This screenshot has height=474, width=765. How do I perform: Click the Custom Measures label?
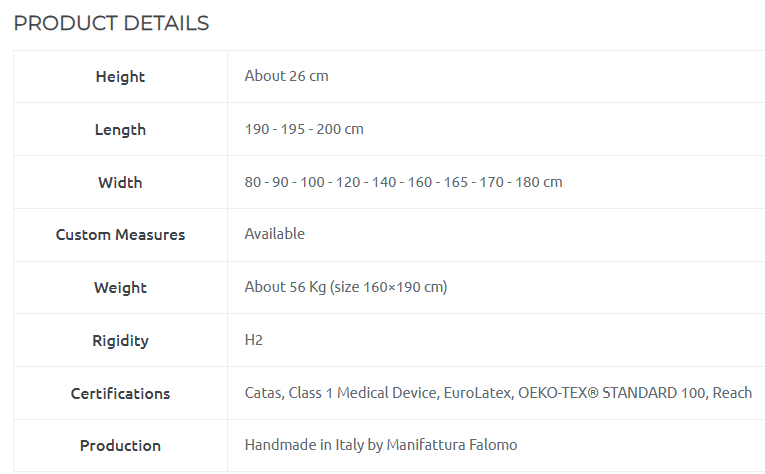[x=120, y=235]
